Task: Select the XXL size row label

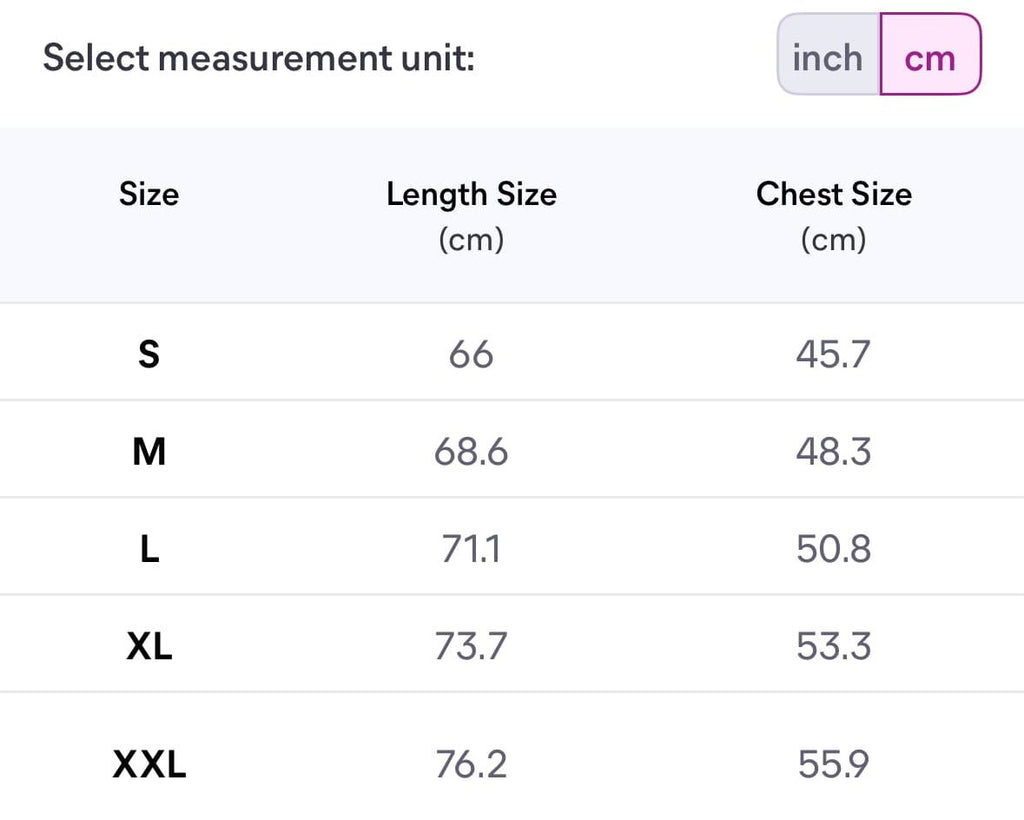Action: 149,765
